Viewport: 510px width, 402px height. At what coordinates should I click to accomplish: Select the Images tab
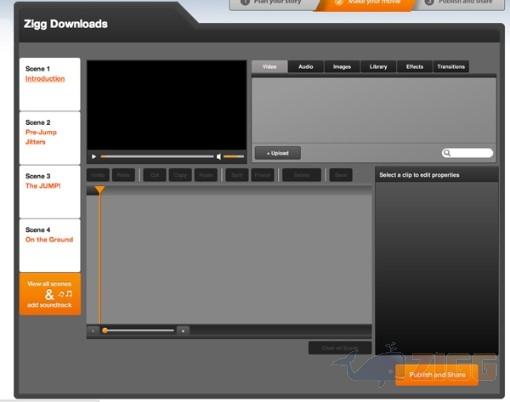342,67
